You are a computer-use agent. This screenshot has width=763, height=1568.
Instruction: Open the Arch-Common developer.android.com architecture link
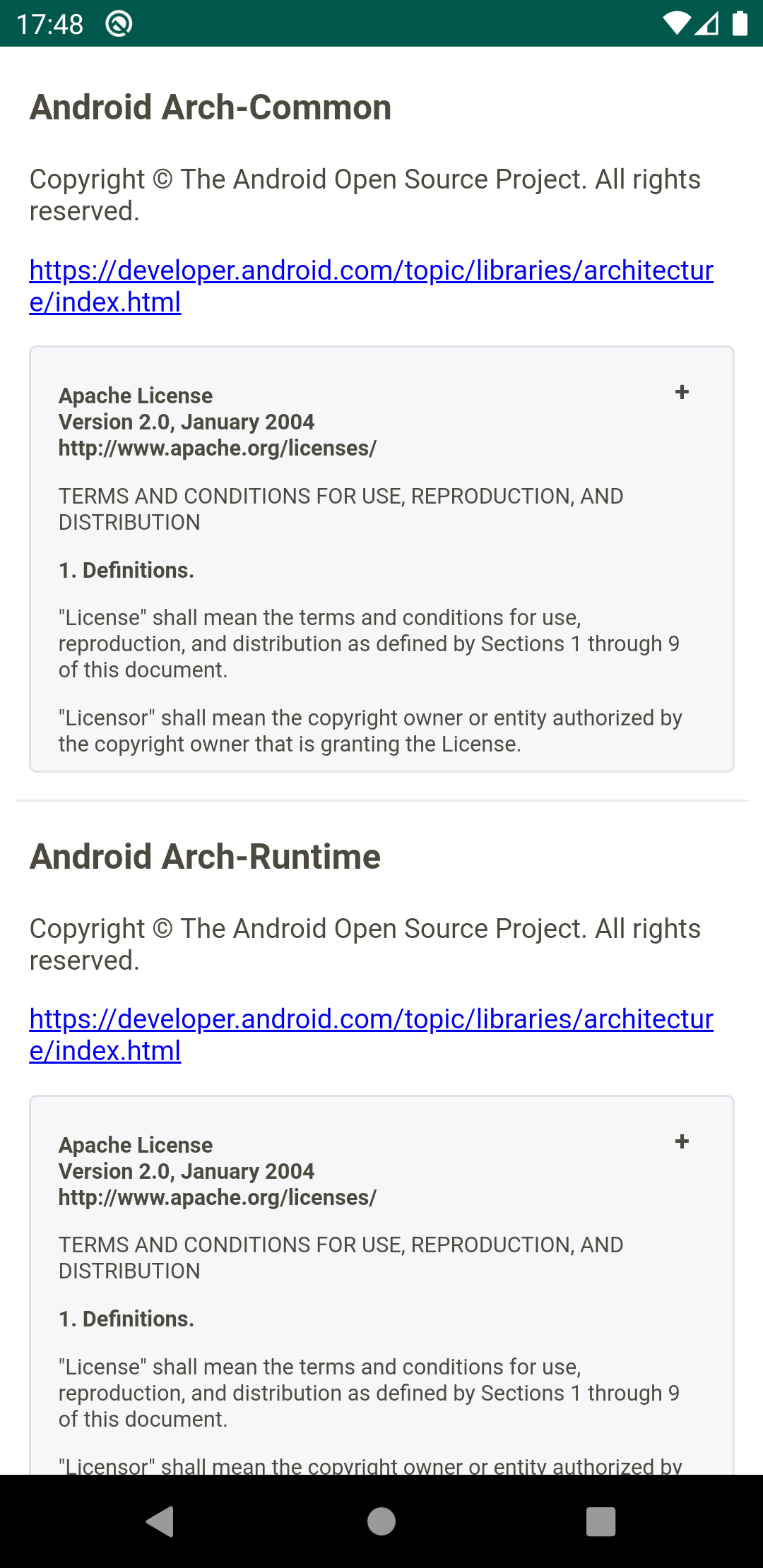coord(372,286)
